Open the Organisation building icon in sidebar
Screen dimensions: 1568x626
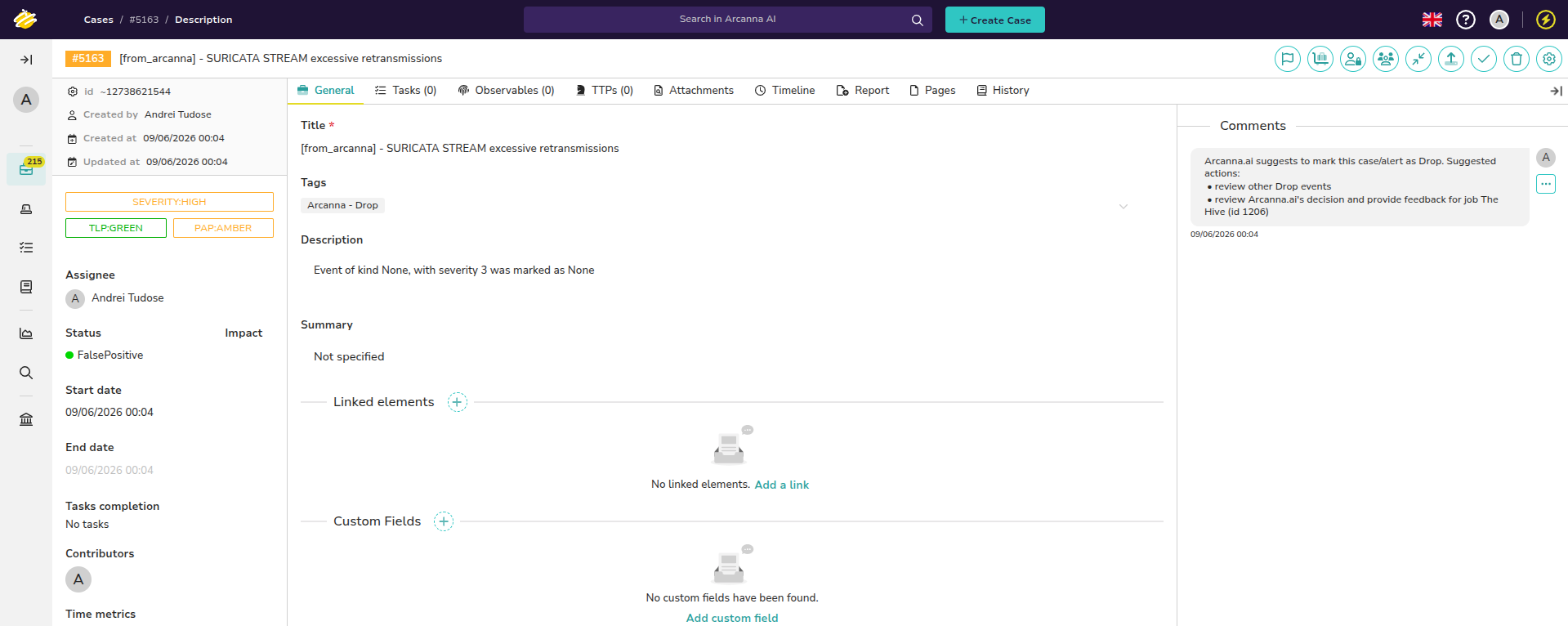(x=26, y=419)
